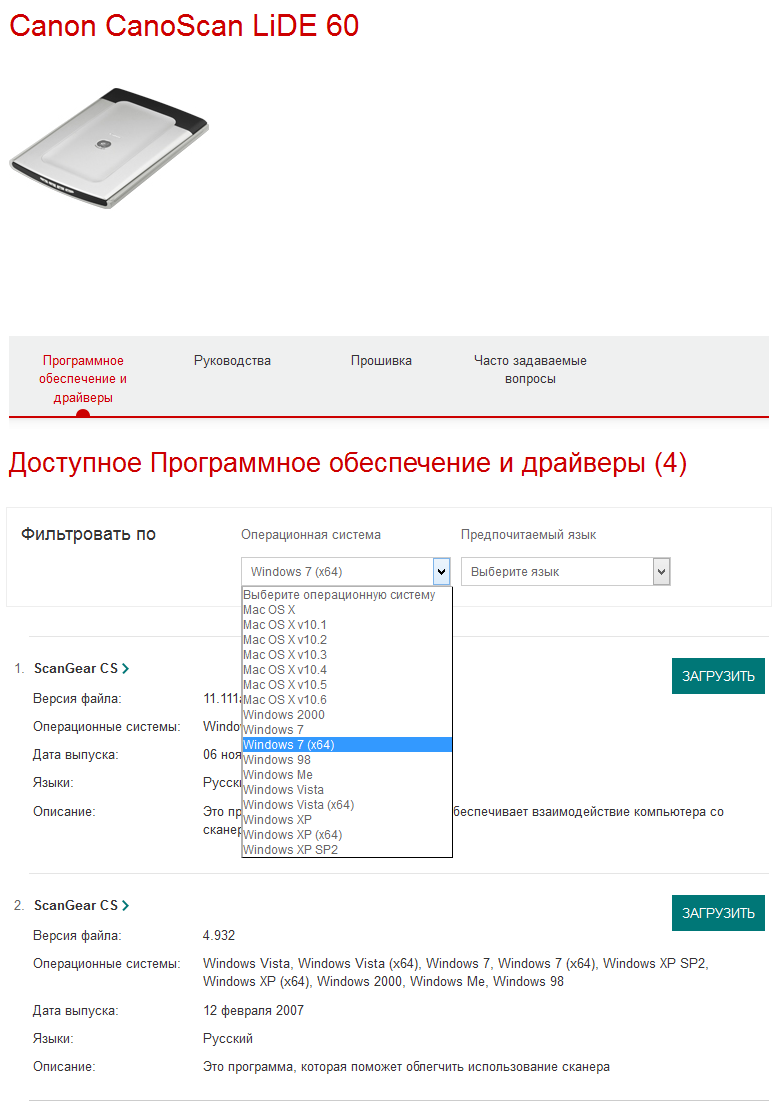Click the 'Операционная система' label
The width and height of the screenshot is (777, 1107).
[x=311, y=535]
